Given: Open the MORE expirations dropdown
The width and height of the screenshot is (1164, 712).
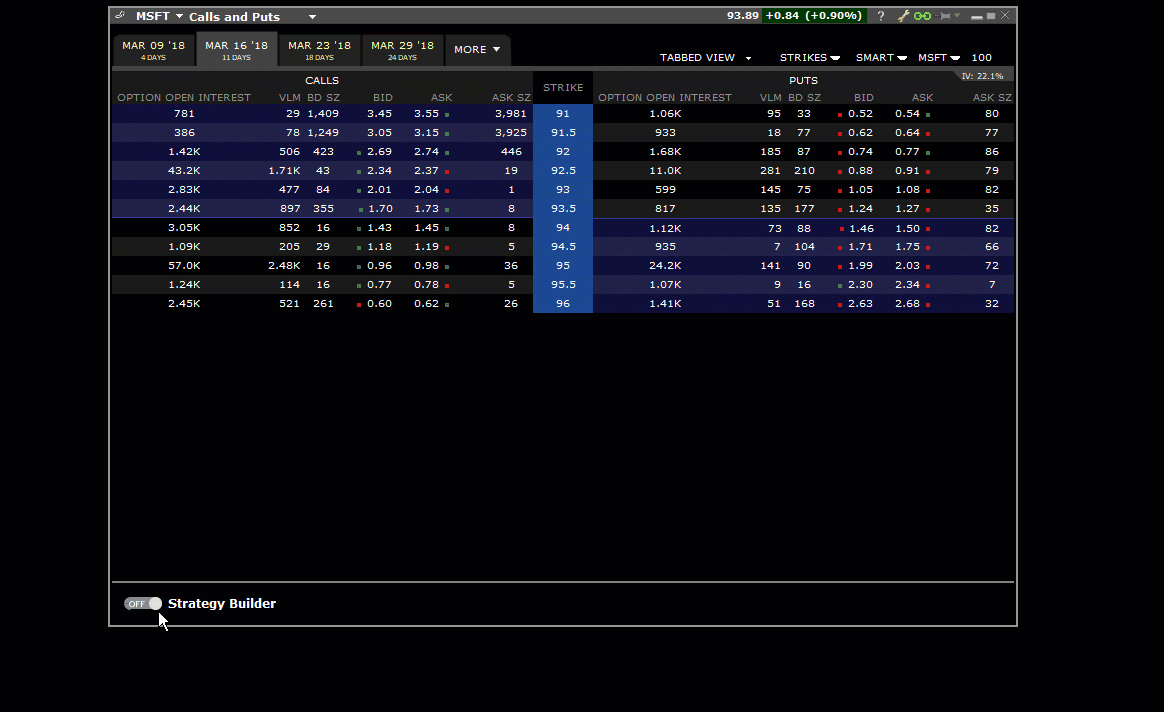Looking at the screenshot, I should click(x=477, y=49).
